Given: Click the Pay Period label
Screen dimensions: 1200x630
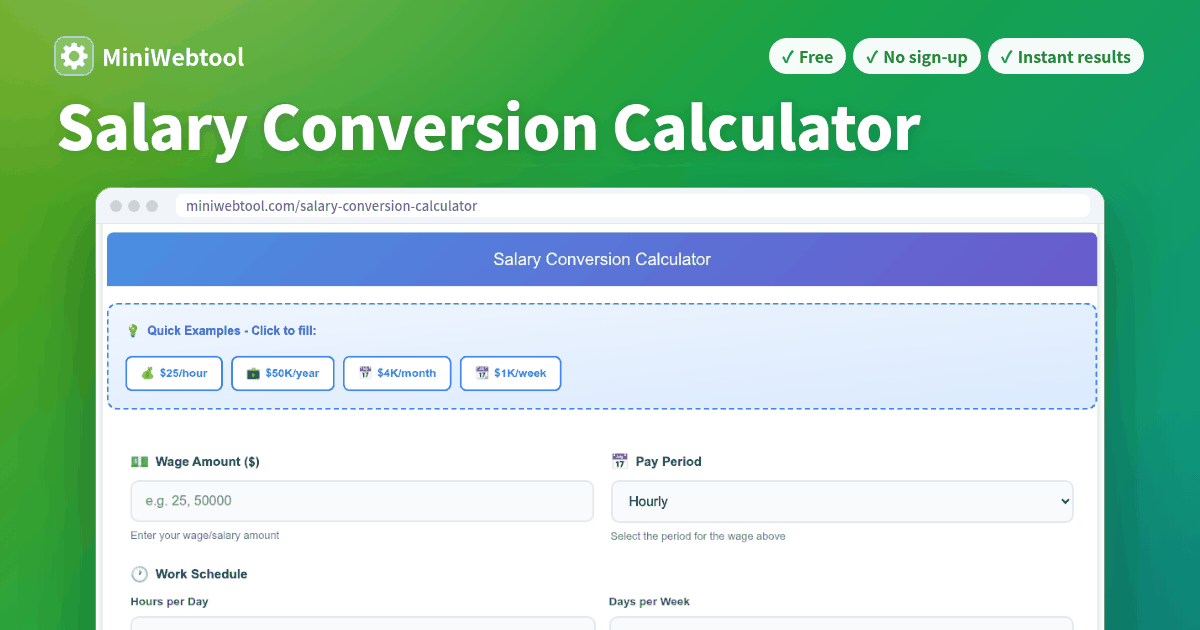Looking at the screenshot, I should click(x=668, y=461).
